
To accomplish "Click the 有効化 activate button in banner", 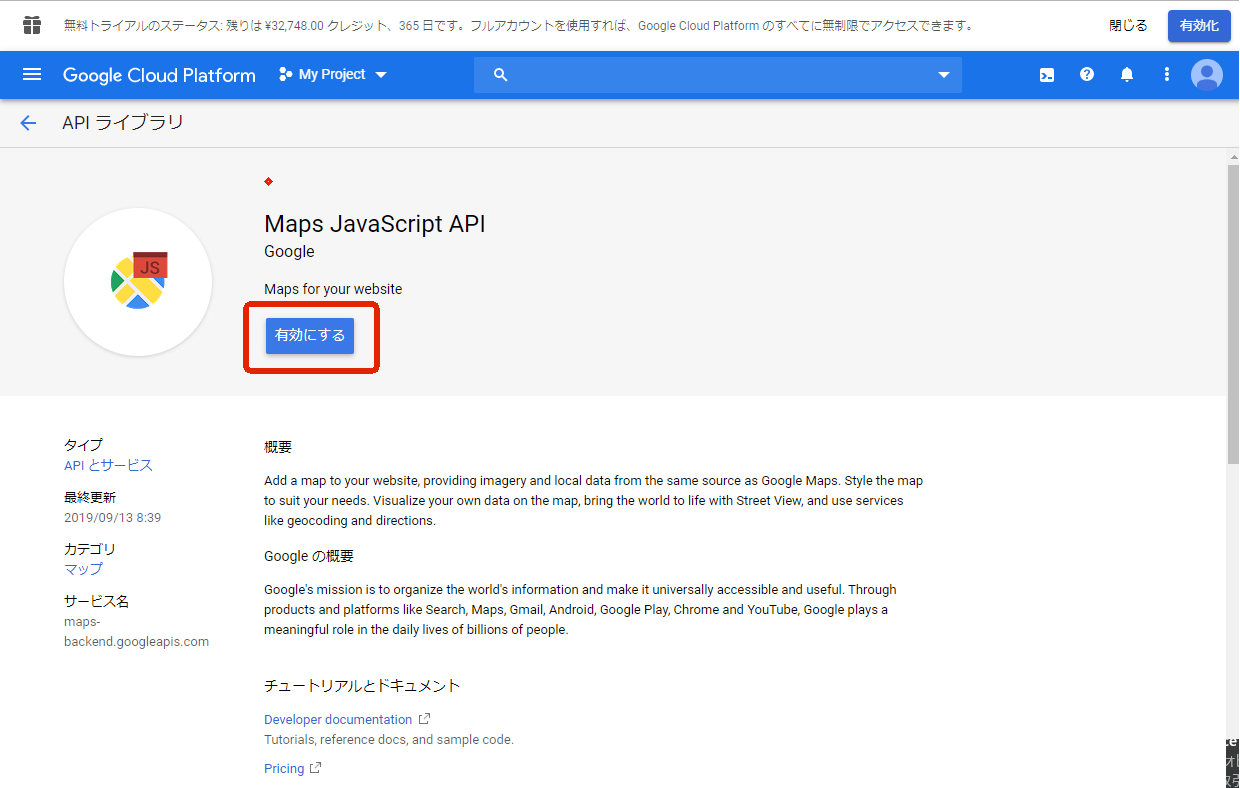I will (1199, 25).
